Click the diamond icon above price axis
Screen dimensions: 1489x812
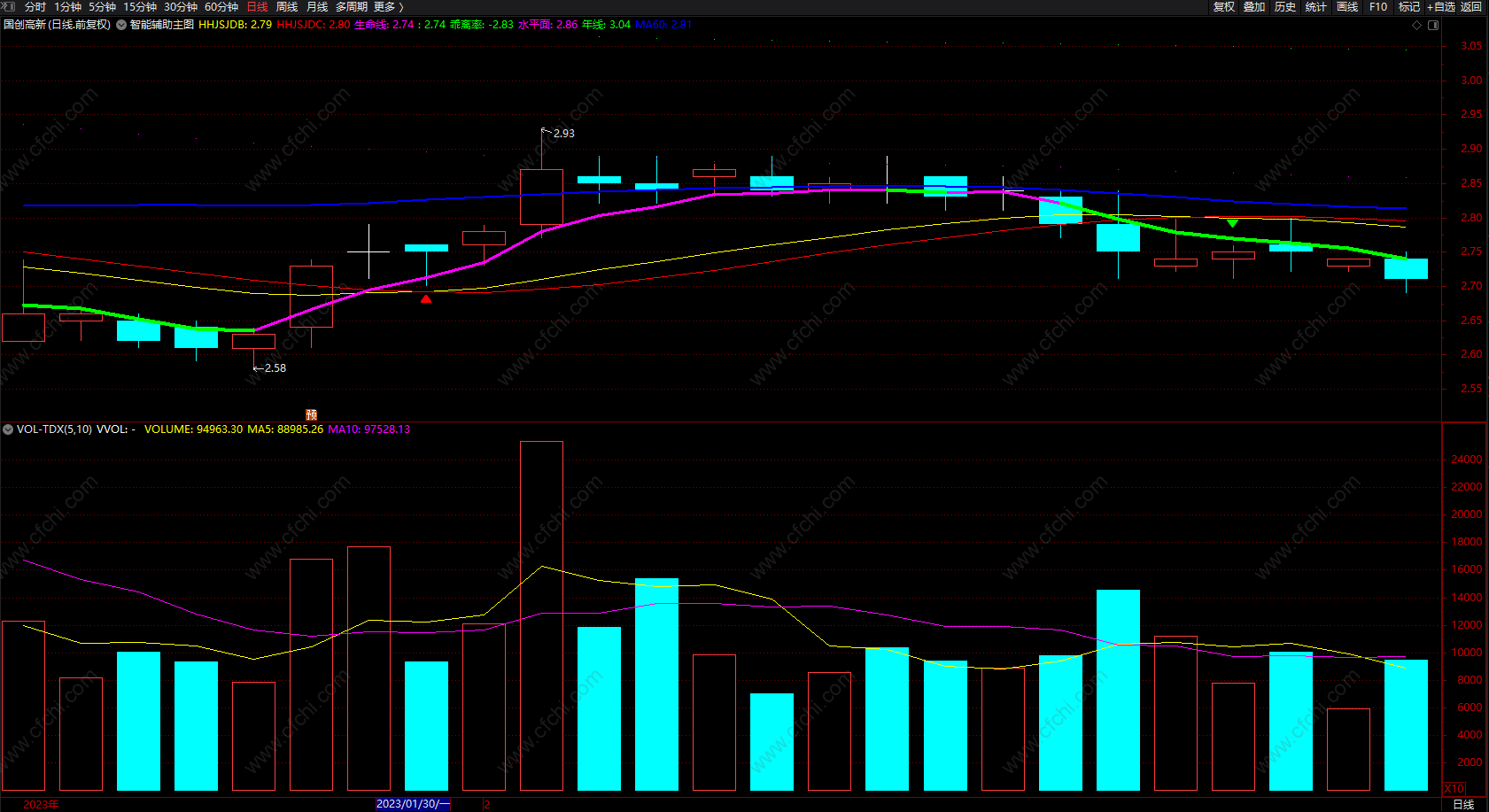click(1416, 25)
